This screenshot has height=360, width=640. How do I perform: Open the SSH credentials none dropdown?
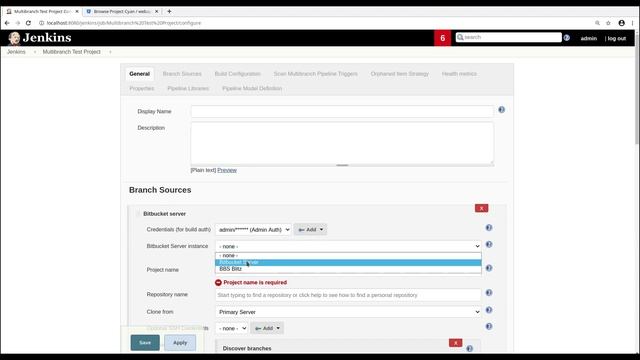231,328
